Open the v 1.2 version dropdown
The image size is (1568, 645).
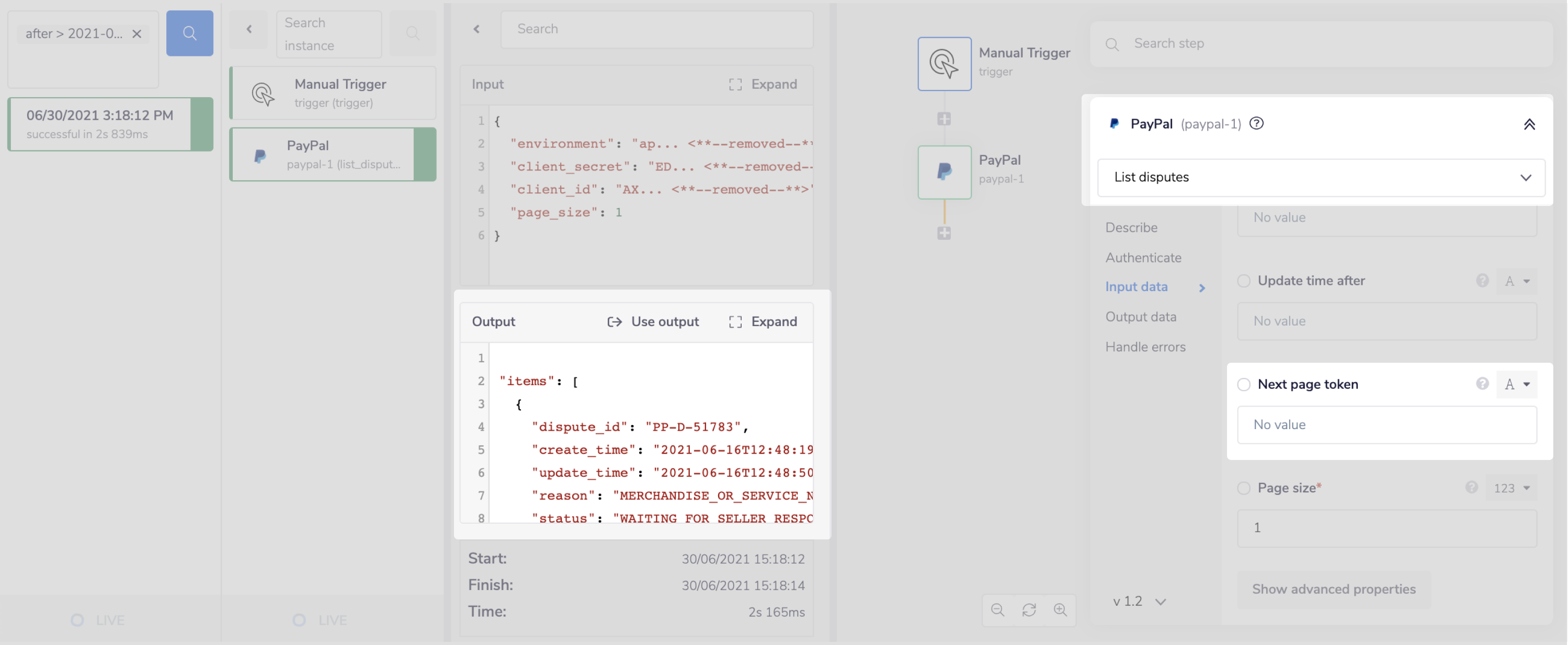tap(1139, 601)
